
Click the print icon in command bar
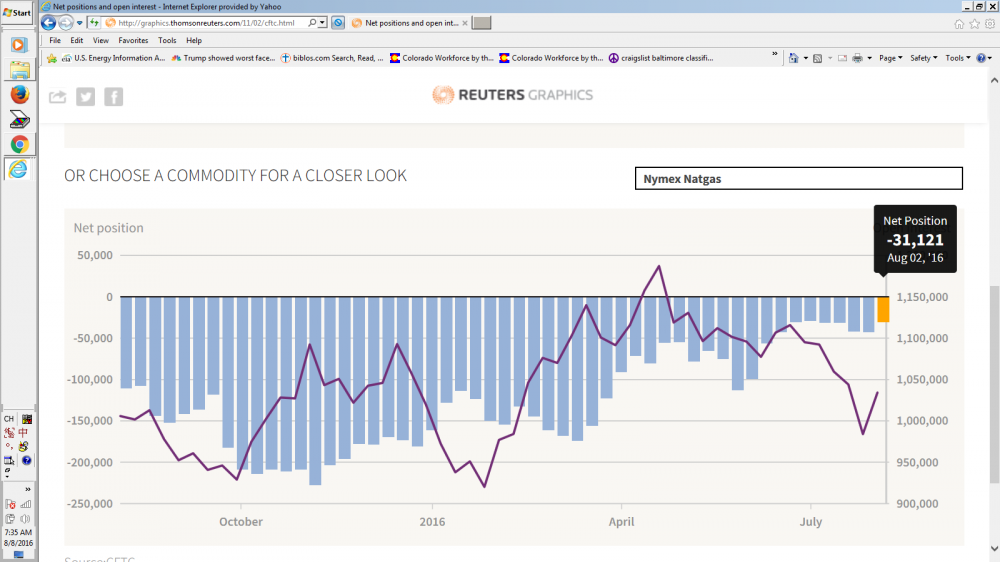click(857, 58)
